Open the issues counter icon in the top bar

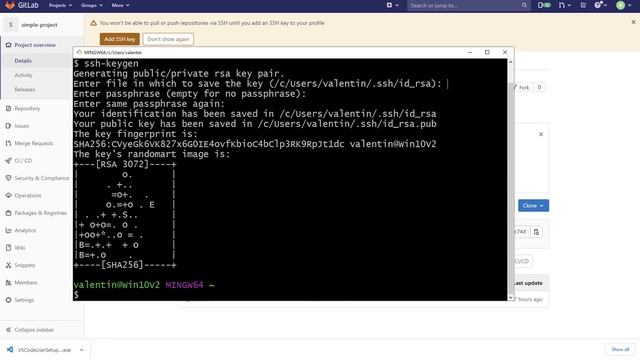point(544,5)
